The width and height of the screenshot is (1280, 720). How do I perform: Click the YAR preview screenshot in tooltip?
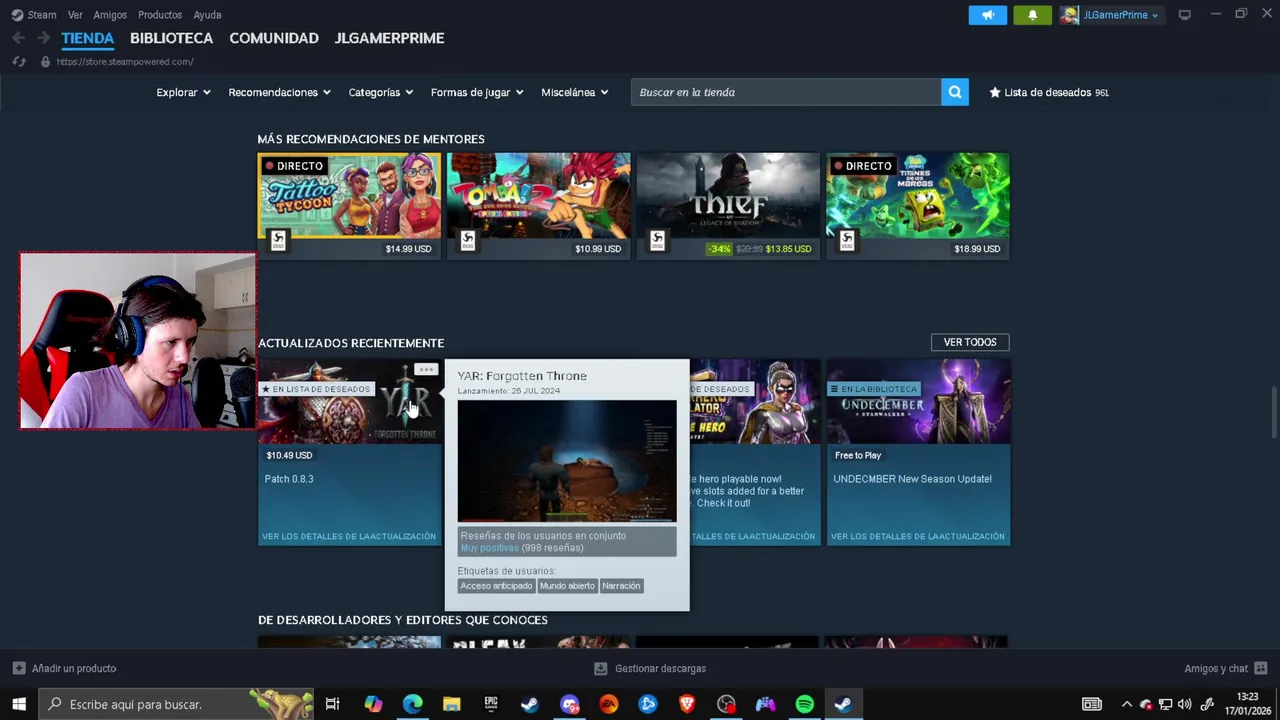(567, 461)
